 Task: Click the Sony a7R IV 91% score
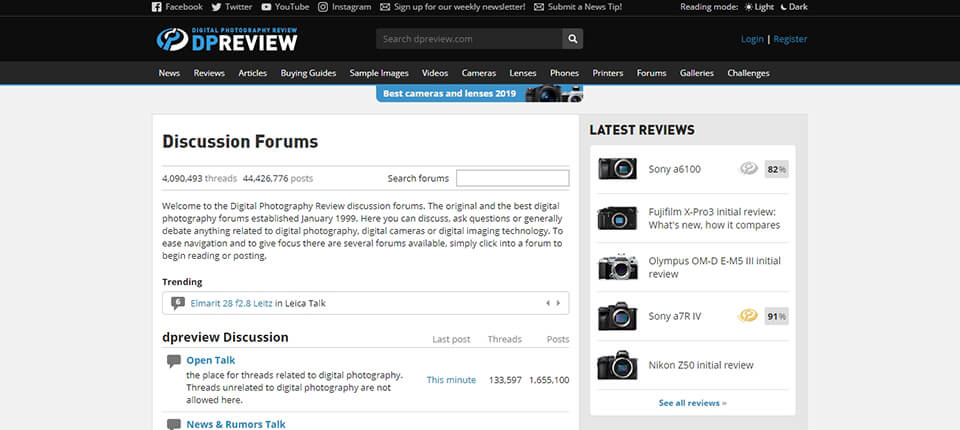coord(776,316)
